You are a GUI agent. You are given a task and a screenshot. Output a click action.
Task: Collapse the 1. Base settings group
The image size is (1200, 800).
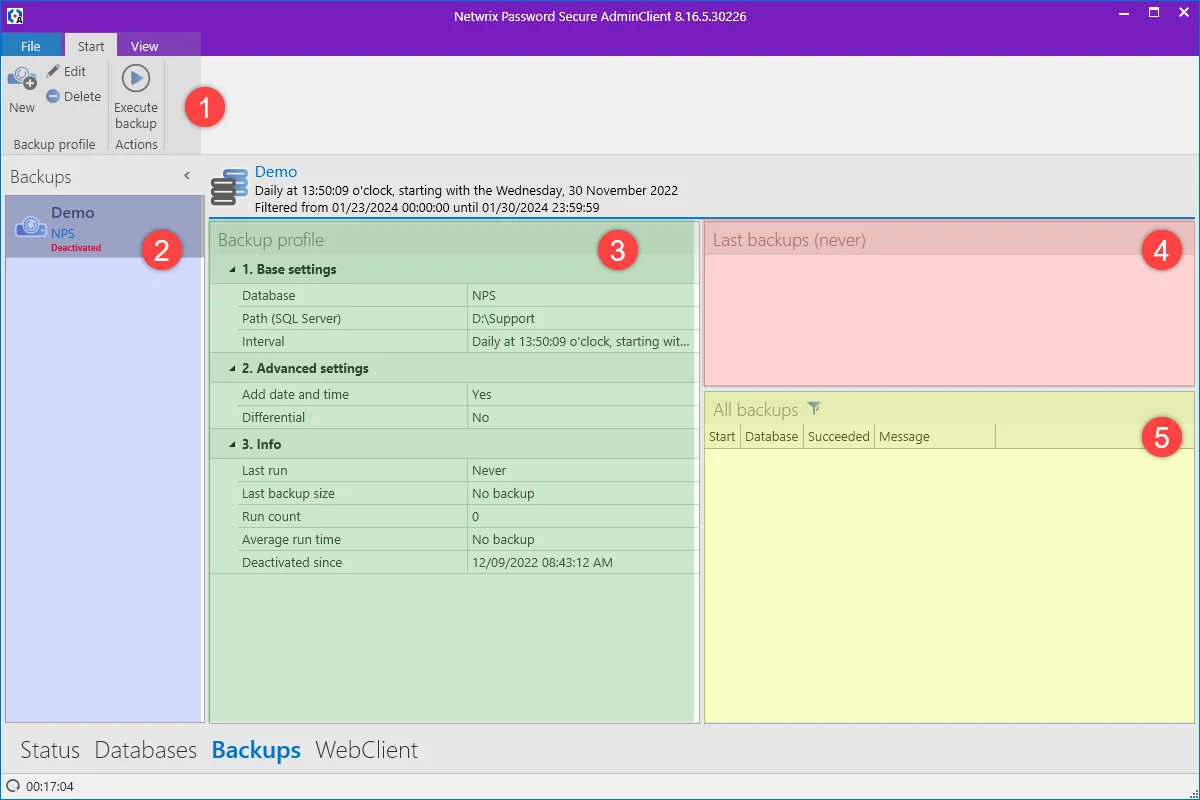point(233,270)
